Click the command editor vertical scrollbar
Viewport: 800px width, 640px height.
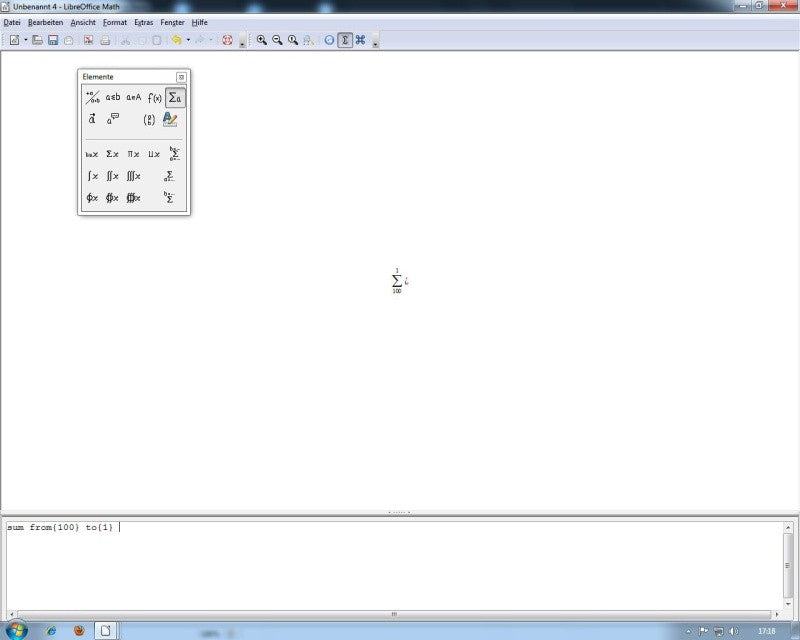coord(788,565)
